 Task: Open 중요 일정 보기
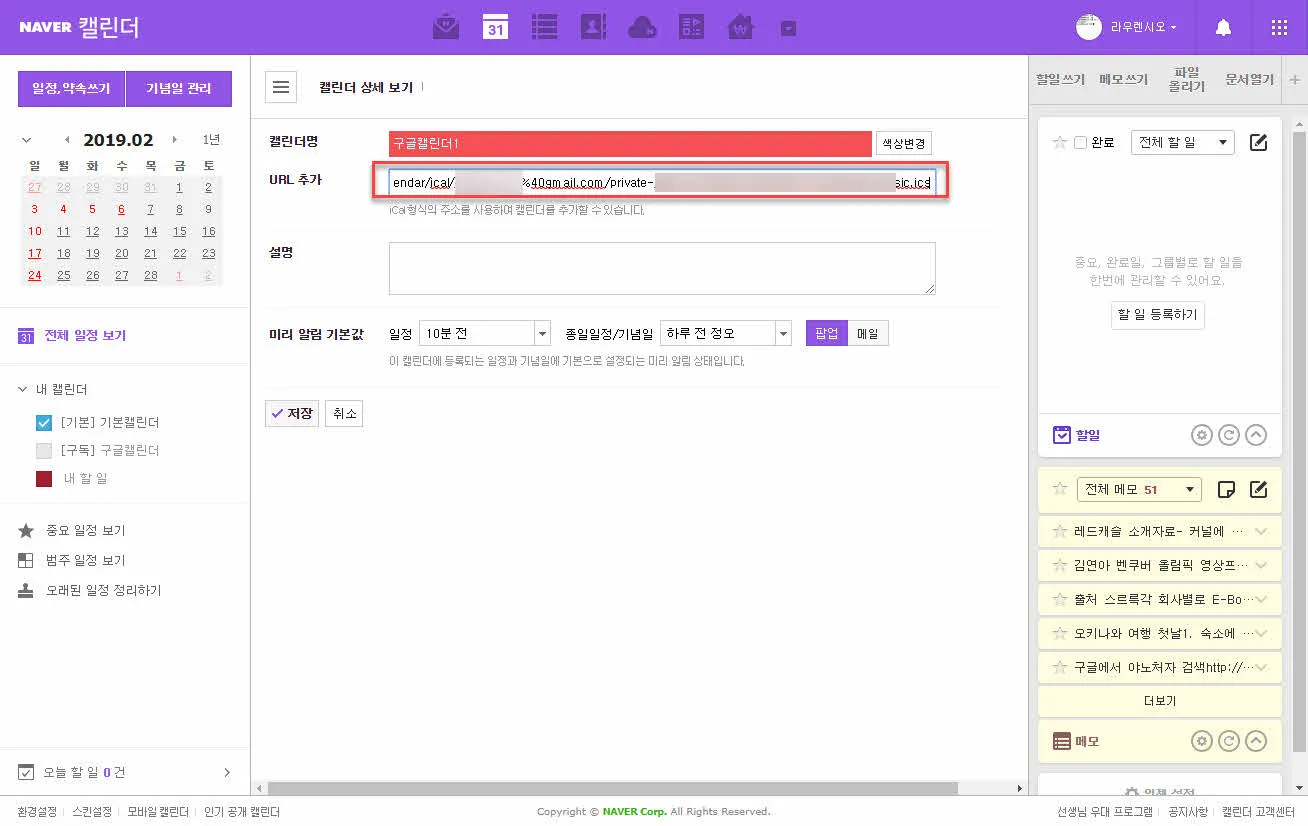pyautogui.click(x=85, y=530)
